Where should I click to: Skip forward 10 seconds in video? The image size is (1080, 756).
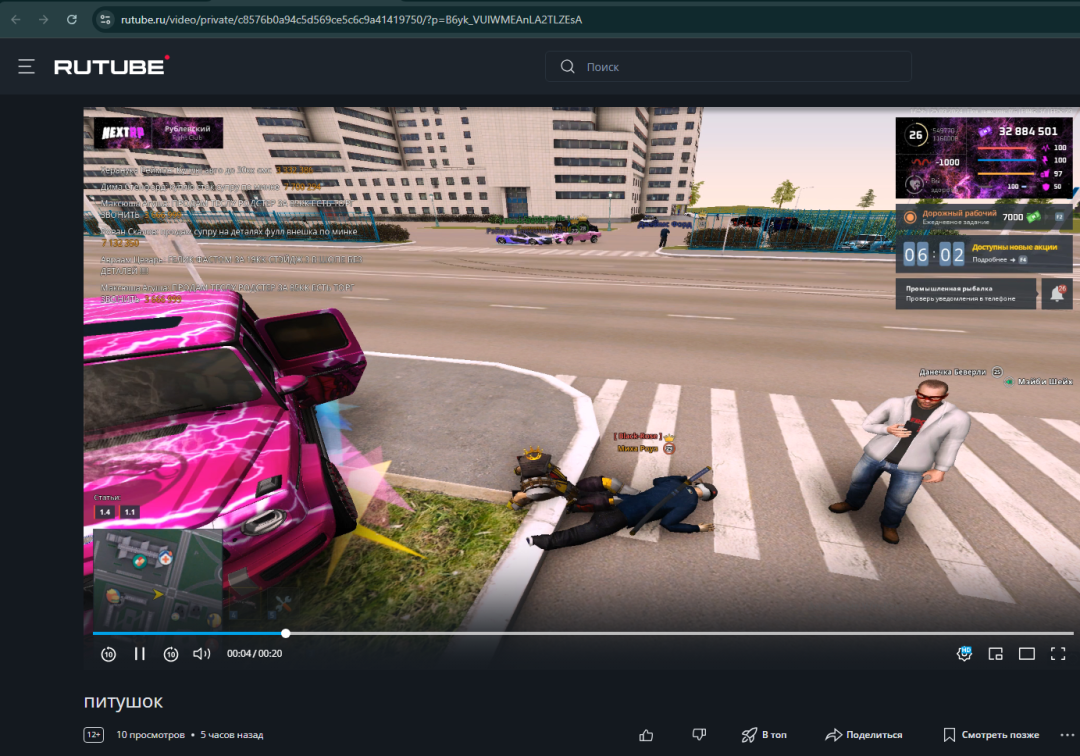[x=171, y=654]
